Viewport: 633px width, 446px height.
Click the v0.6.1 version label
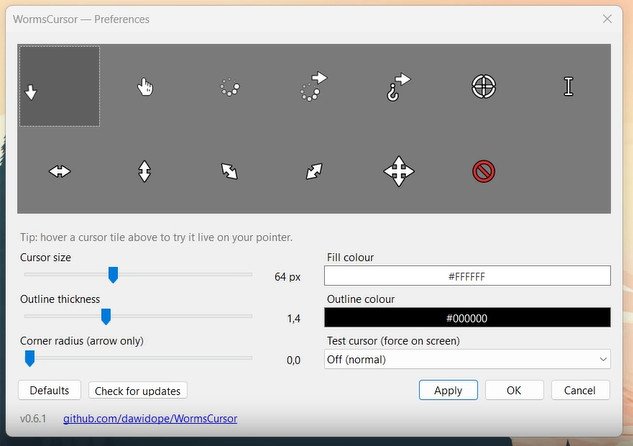point(33,419)
